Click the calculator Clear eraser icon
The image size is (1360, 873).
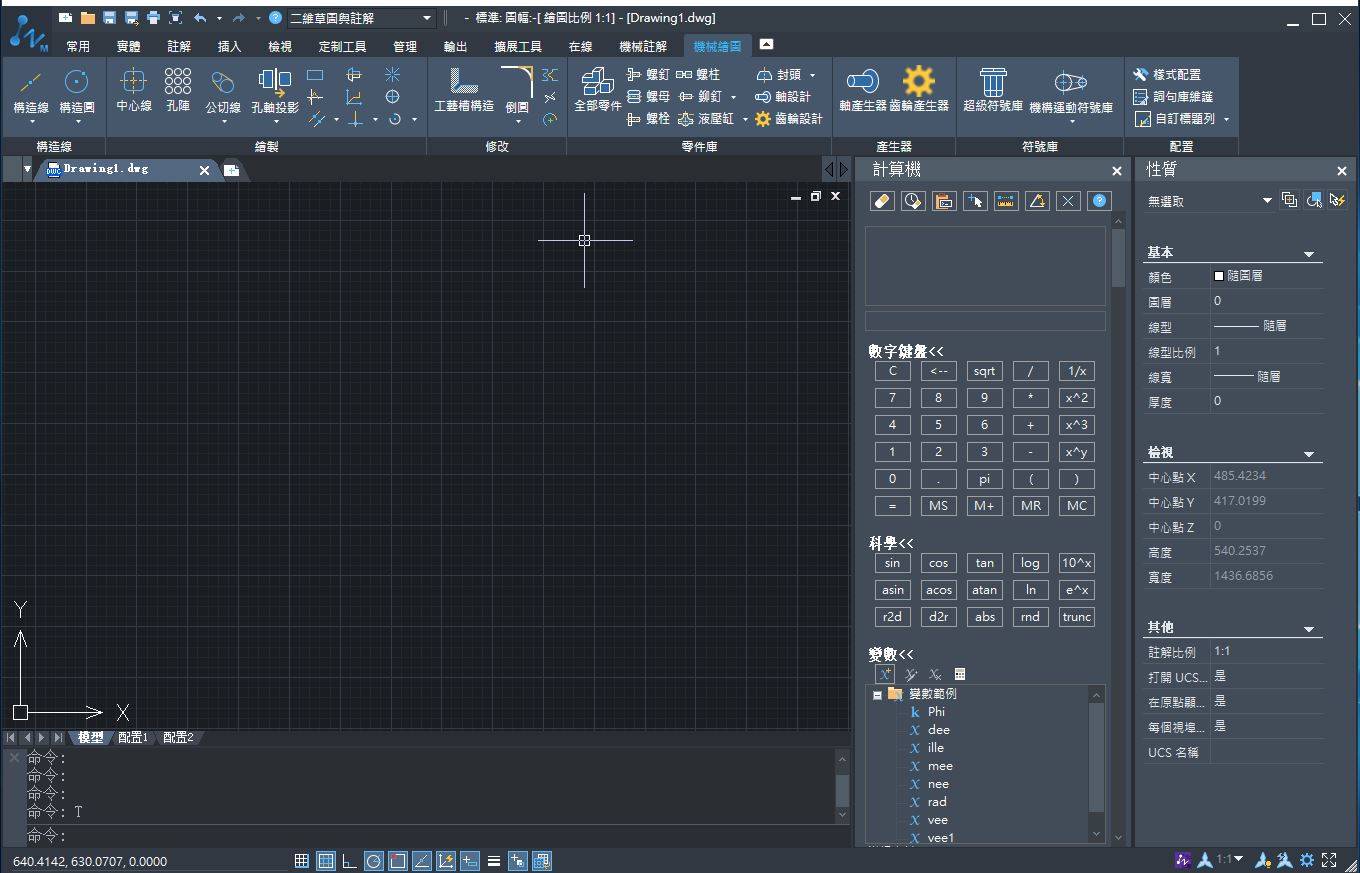(x=881, y=201)
